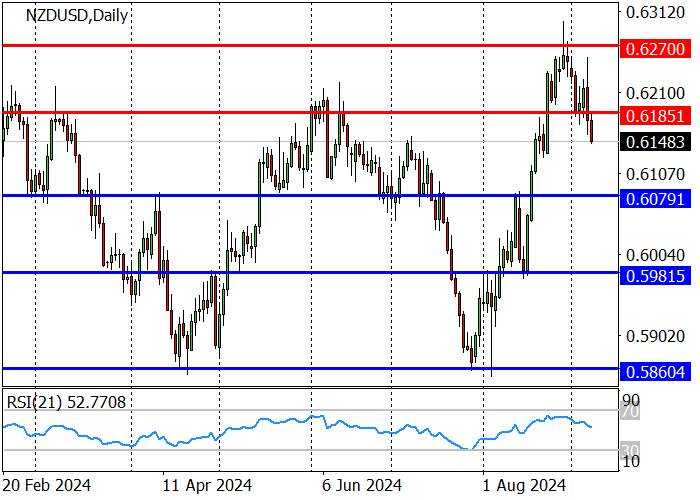This screenshot has height=500, width=700.
Task: Select the 0.58604 blue support price label
Action: pos(655,371)
